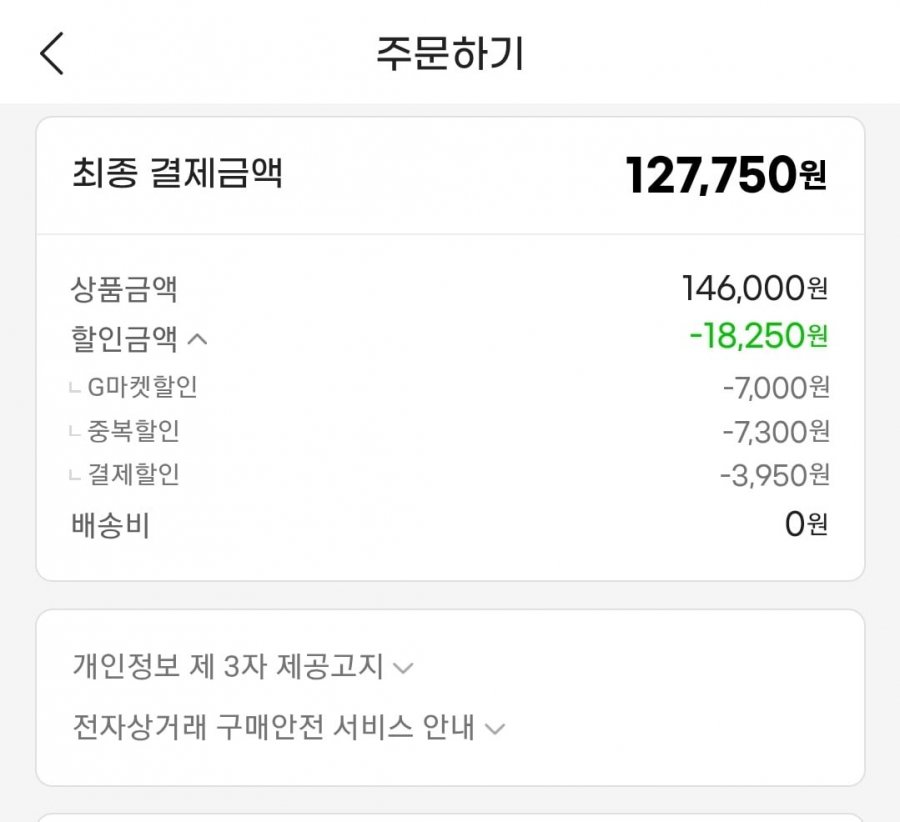Tap the back arrow icon

[x=52, y=53]
